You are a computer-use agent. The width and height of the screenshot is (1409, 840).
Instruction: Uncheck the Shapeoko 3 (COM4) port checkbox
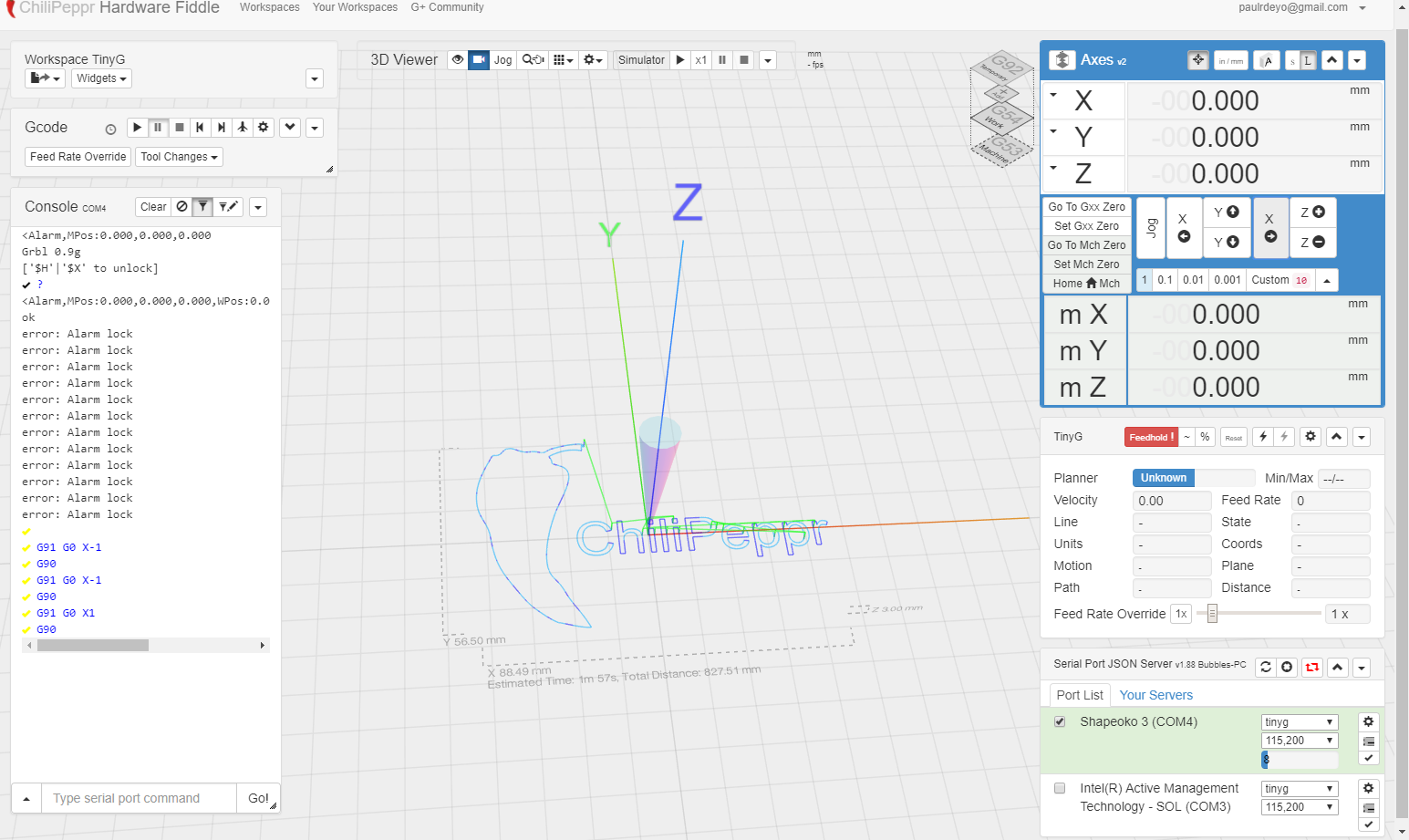coord(1060,721)
